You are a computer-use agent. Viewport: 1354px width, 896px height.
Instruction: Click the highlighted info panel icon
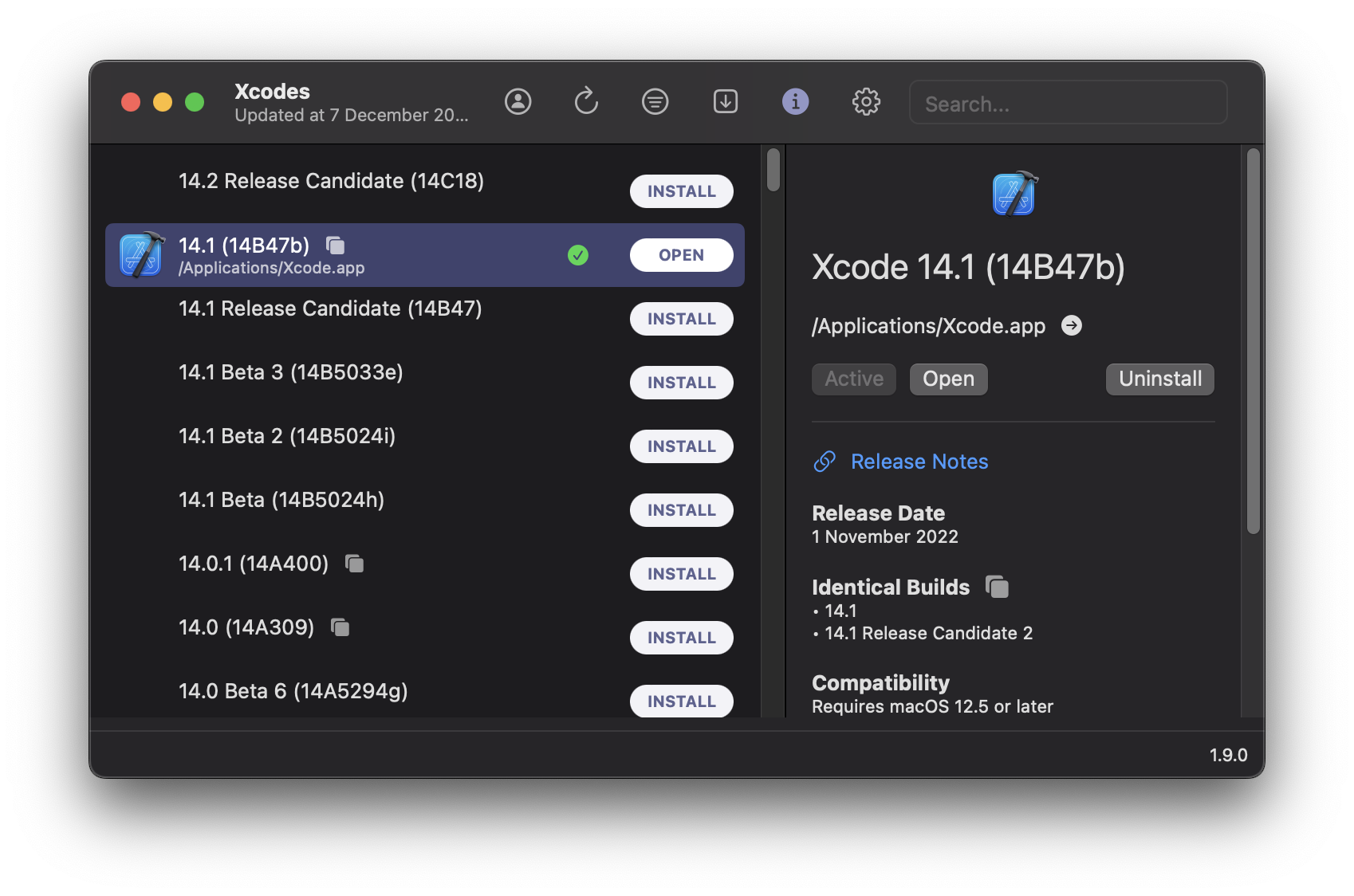pyautogui.click(x=795, y=101)
